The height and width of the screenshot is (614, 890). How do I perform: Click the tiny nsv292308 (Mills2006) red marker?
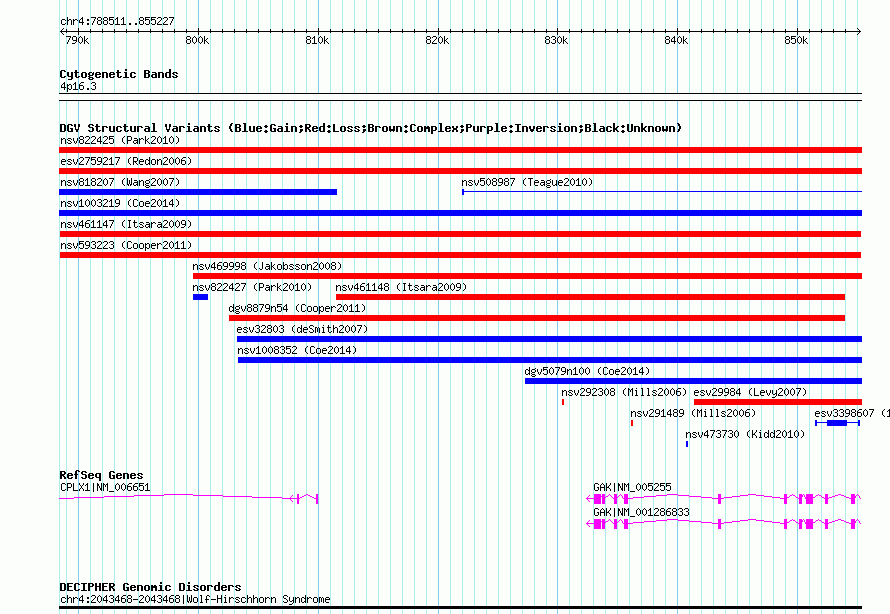562,402
